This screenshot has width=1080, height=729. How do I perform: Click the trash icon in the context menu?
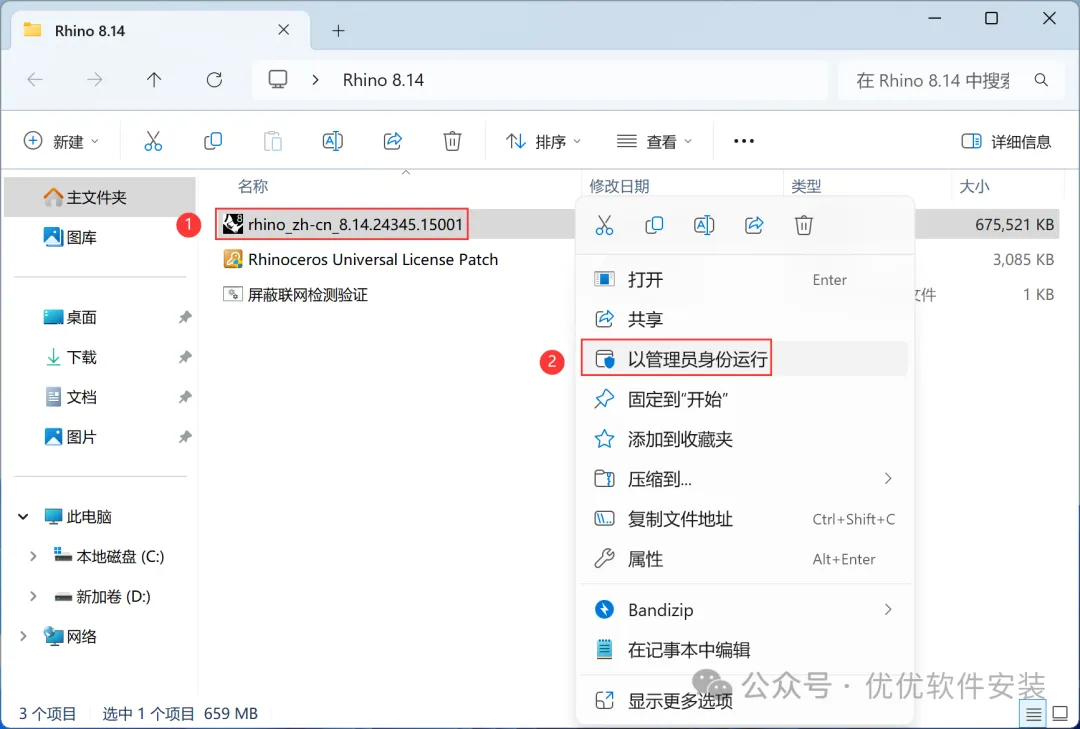pos(804,225)
